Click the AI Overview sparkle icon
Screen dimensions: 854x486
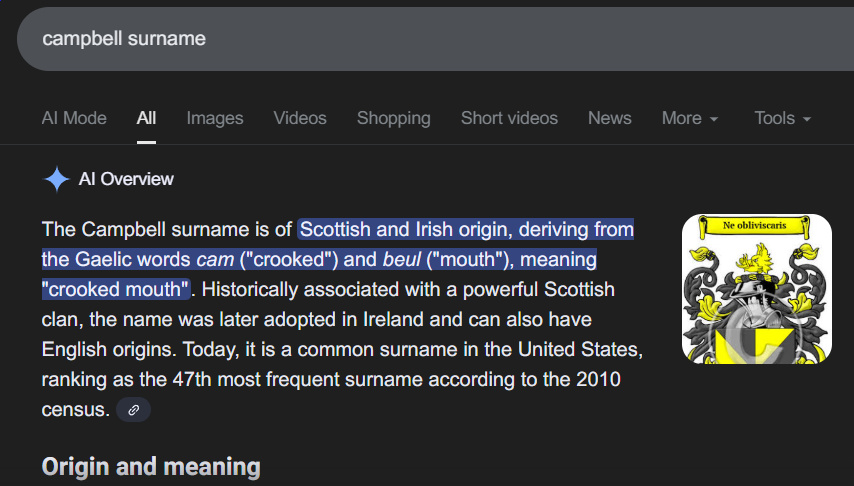(57, 179)
